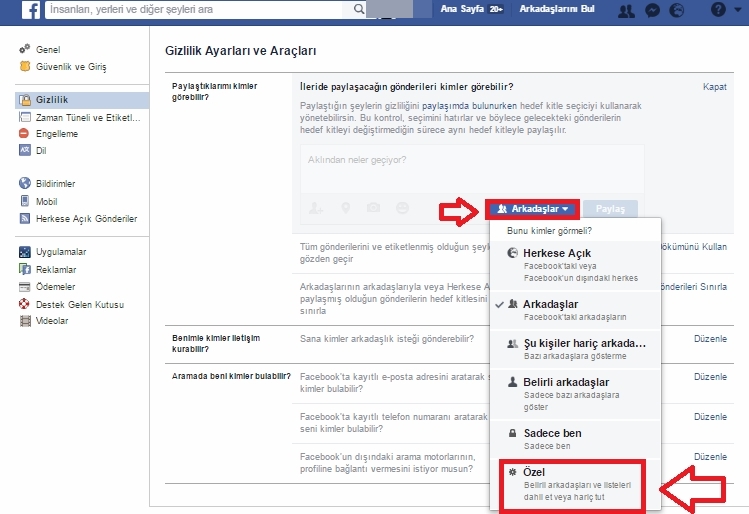Edit who can send friend requests

coord(710,339)
